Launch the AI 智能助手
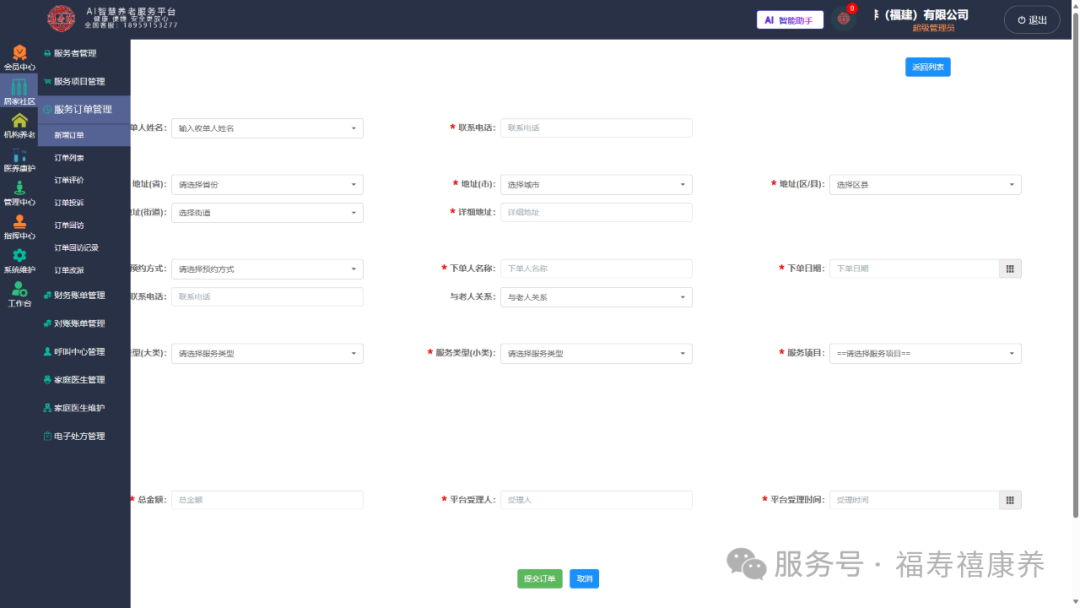The height and width of the screenshot is (608, 1080). pos(789,20)
